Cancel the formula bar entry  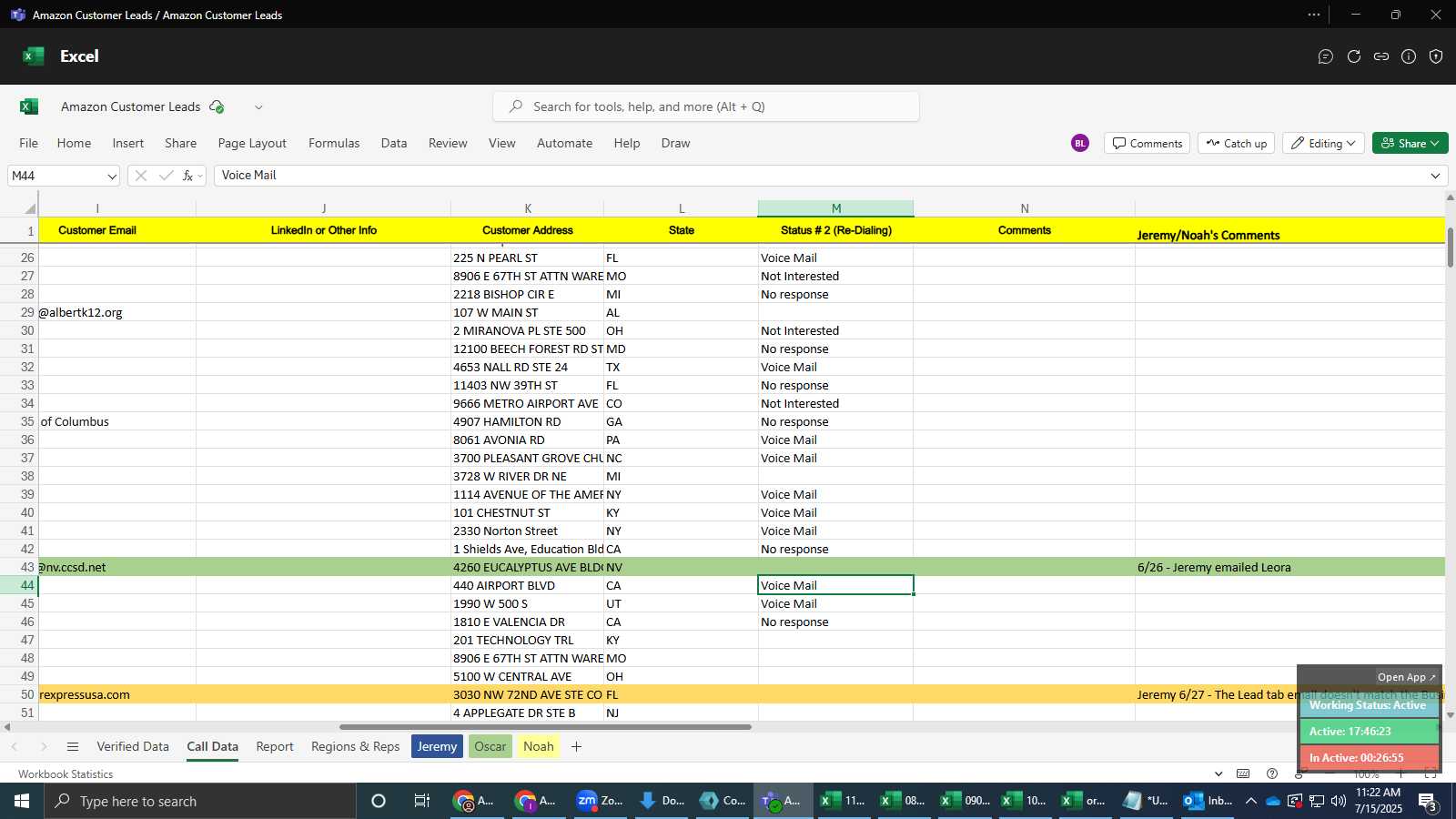140,176
